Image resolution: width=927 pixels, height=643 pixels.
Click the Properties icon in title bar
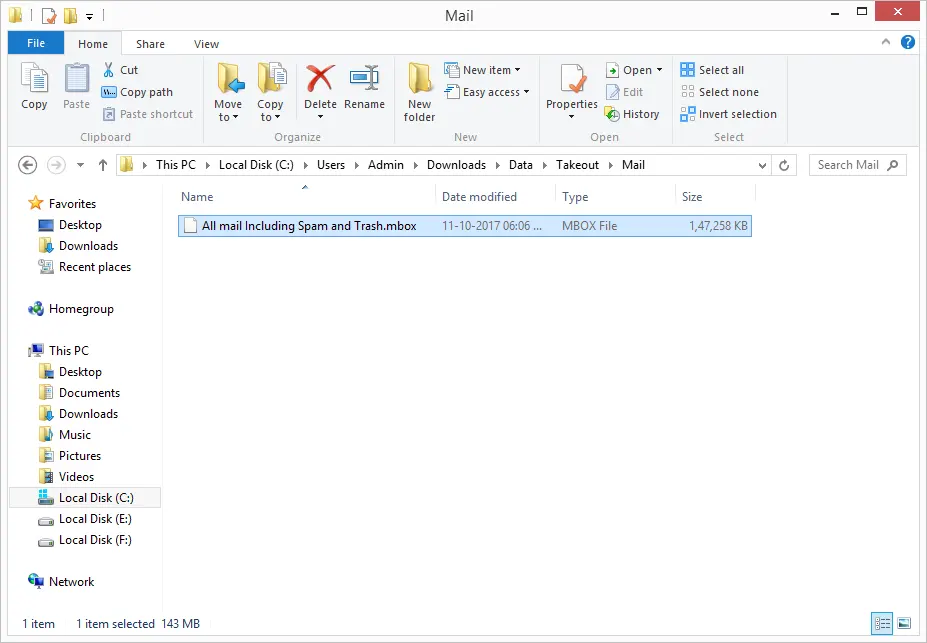tap(48, 15)
